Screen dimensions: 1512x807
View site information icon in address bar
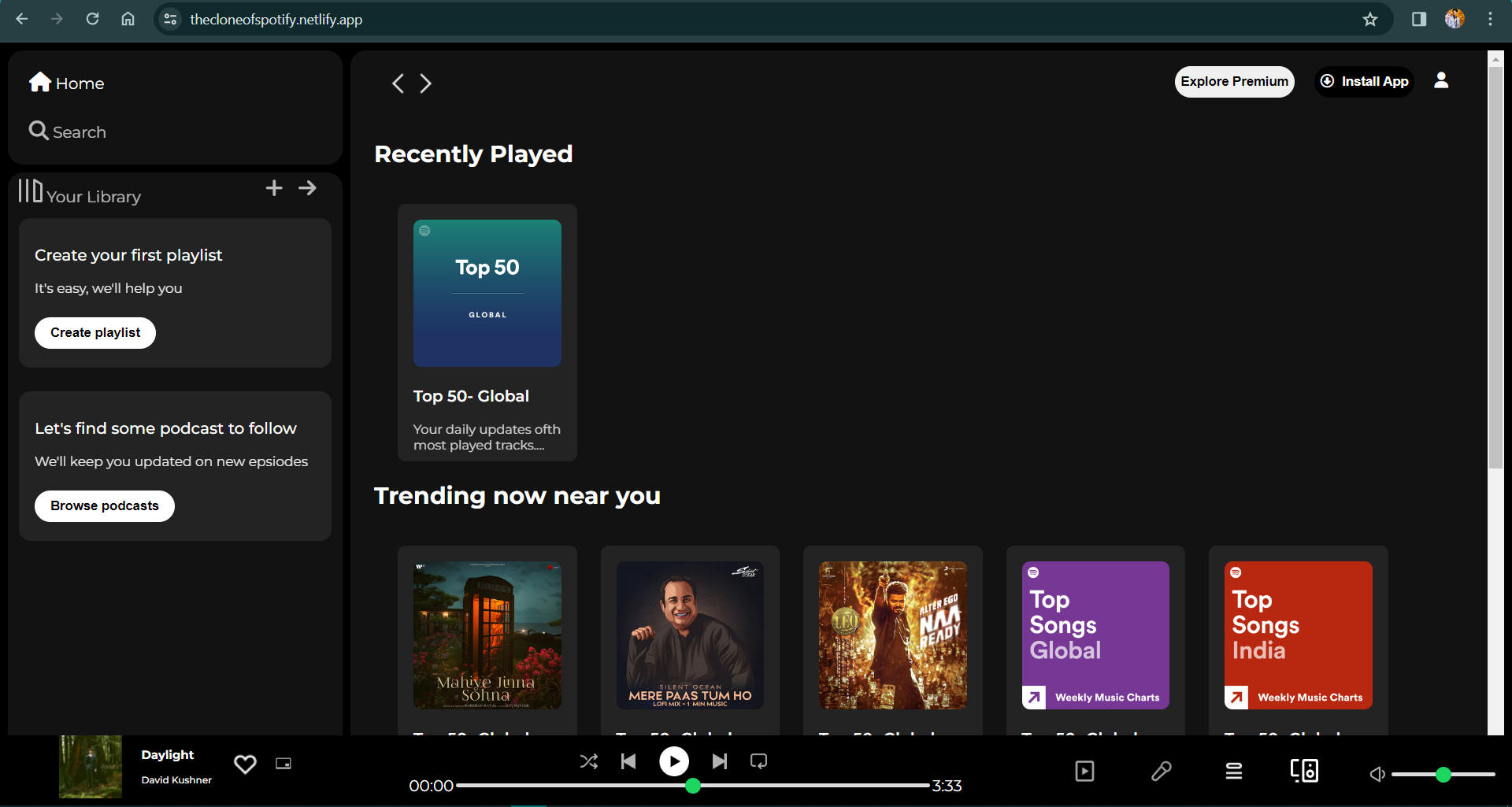(170, 20)
